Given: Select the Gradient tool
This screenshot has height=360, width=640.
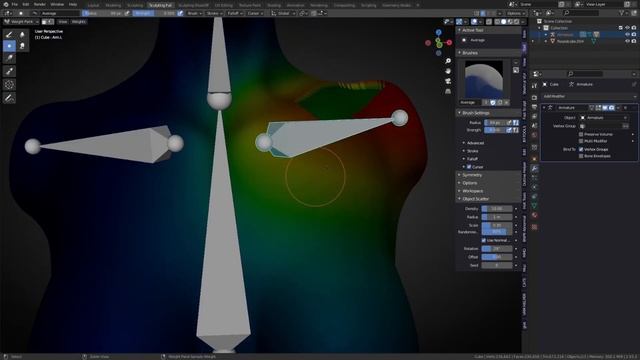Looking at the screenshot, I should (x=9, y=58).
